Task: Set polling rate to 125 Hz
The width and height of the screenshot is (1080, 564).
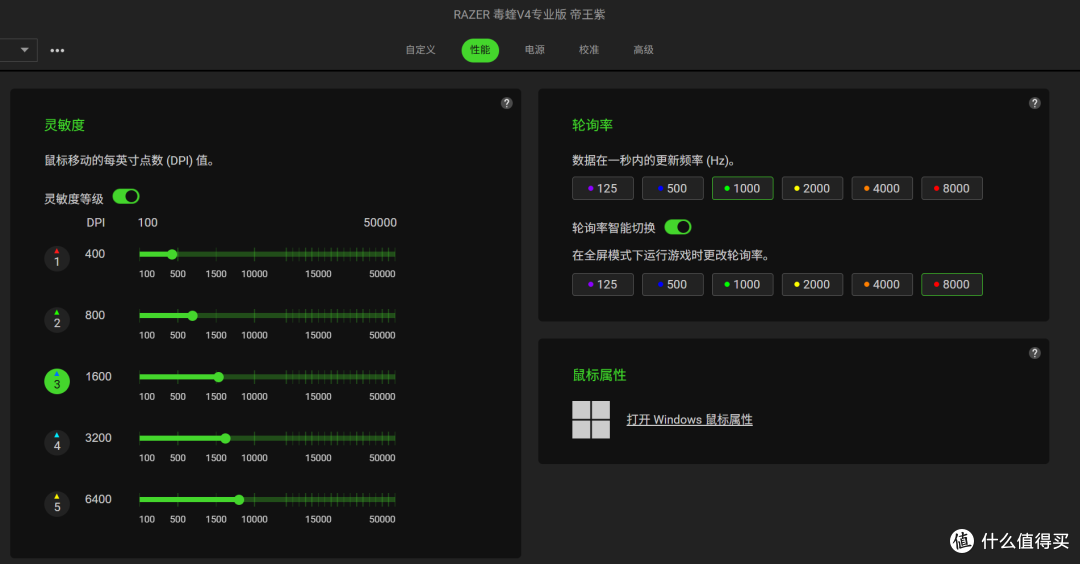Action: (x=603, y=188)
